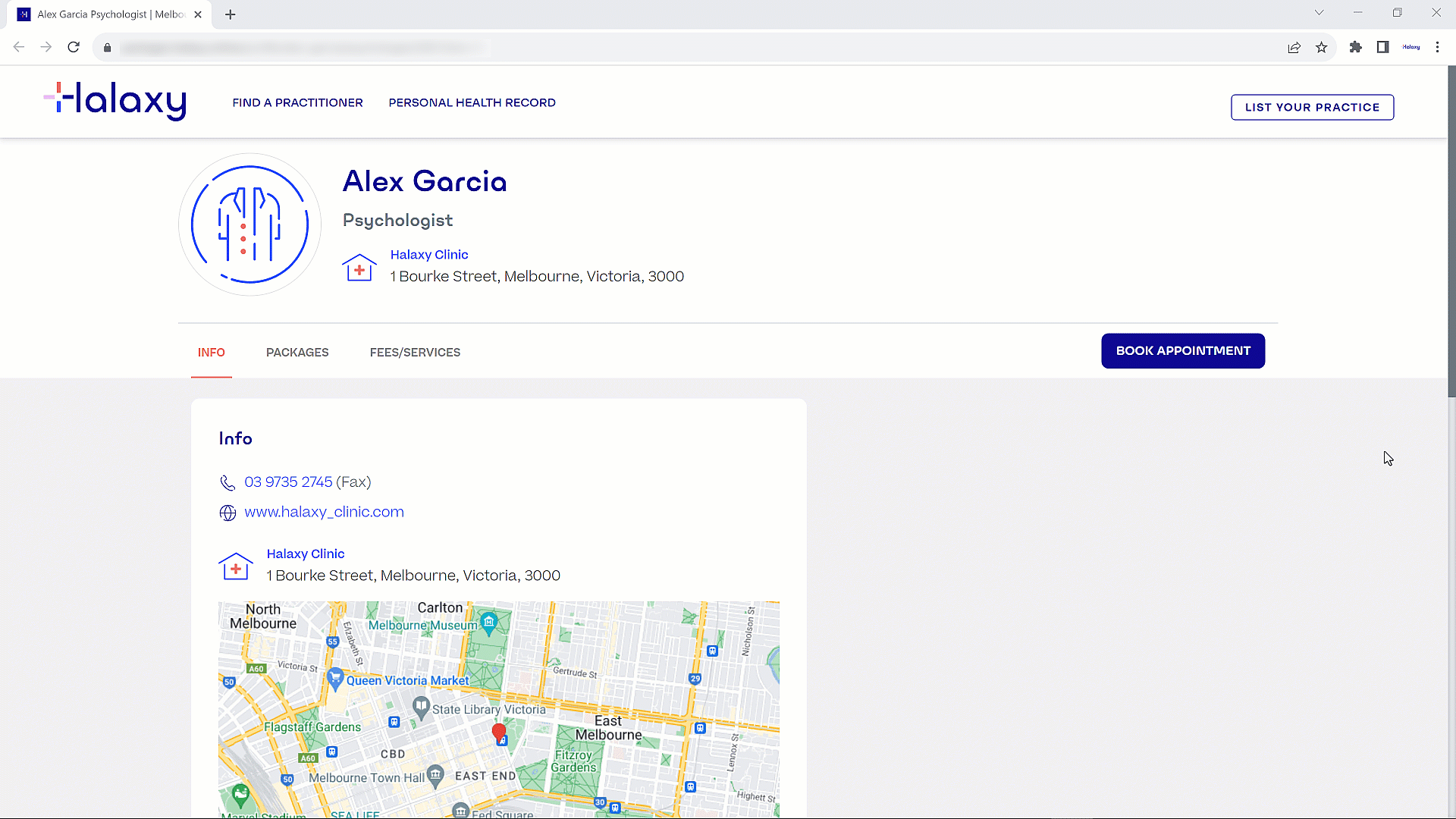Open Find a Practitioner menu
This screenshot has height=819, width=1456.
(x=297, y=102)
